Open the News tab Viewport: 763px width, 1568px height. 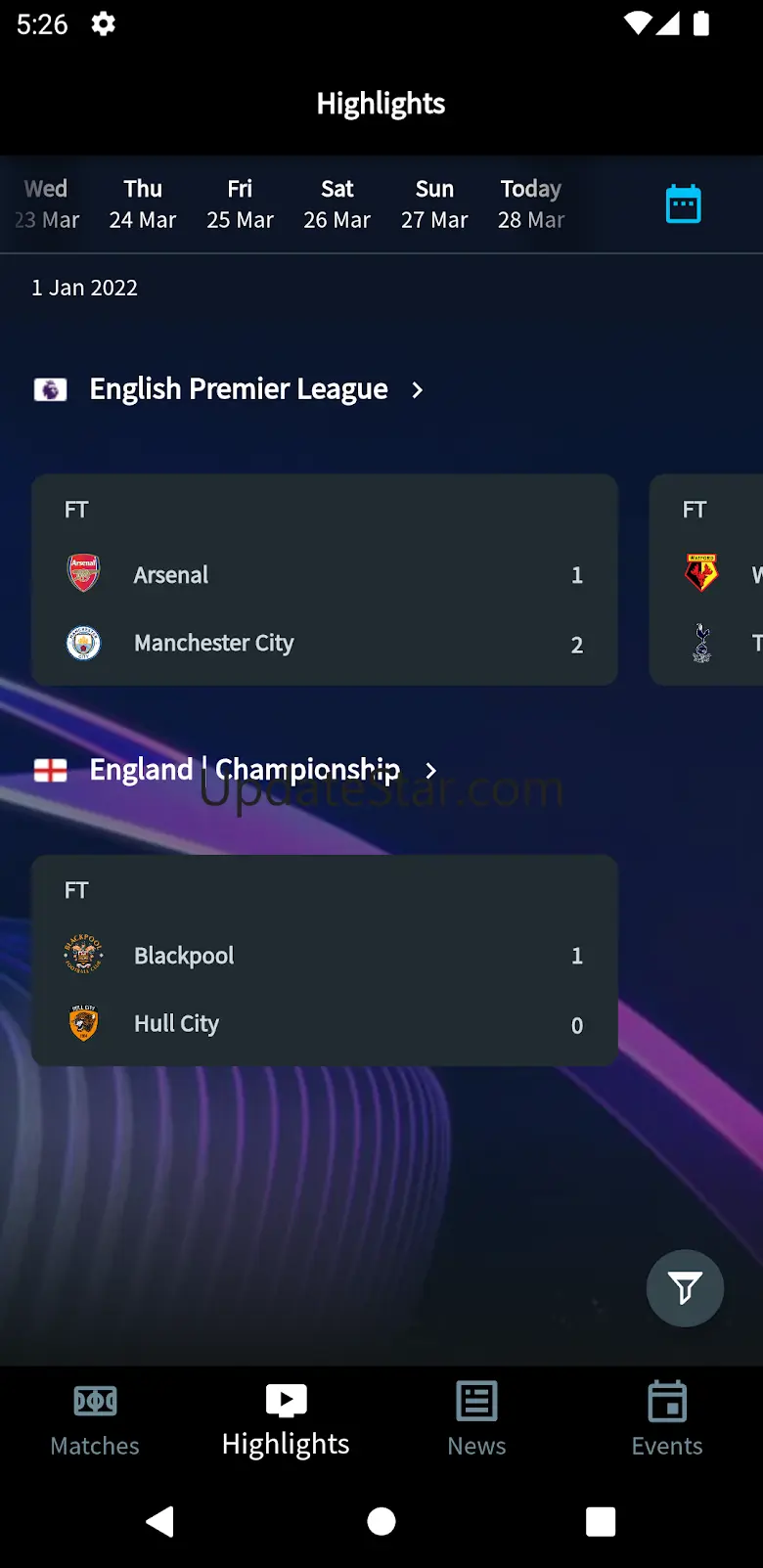476,1419
